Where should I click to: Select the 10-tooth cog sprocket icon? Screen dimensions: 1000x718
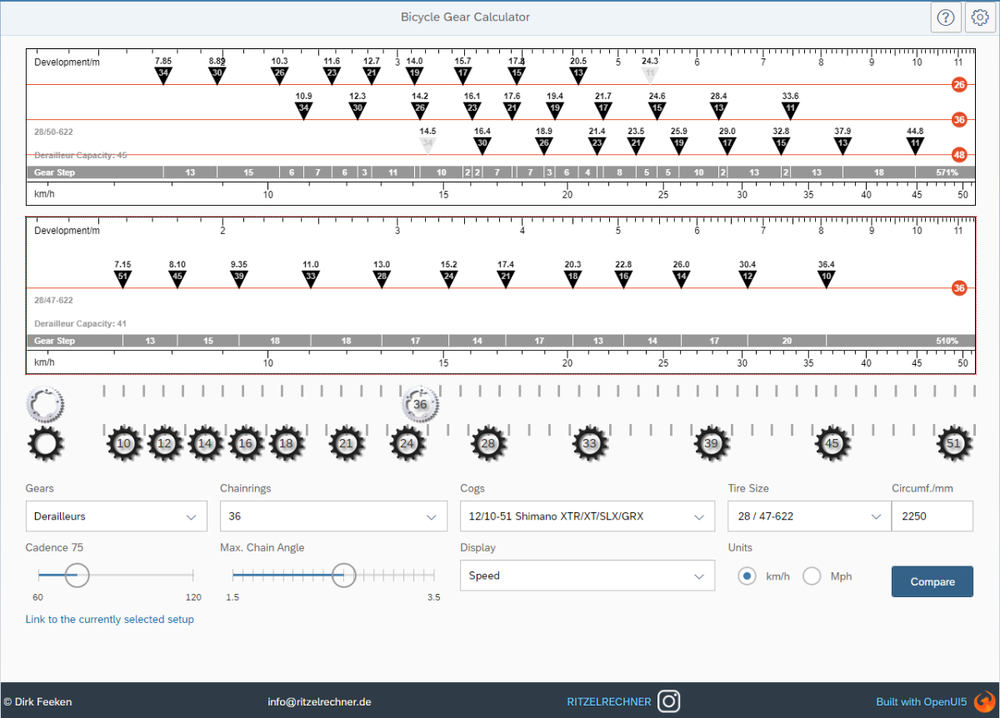(124, 443)
